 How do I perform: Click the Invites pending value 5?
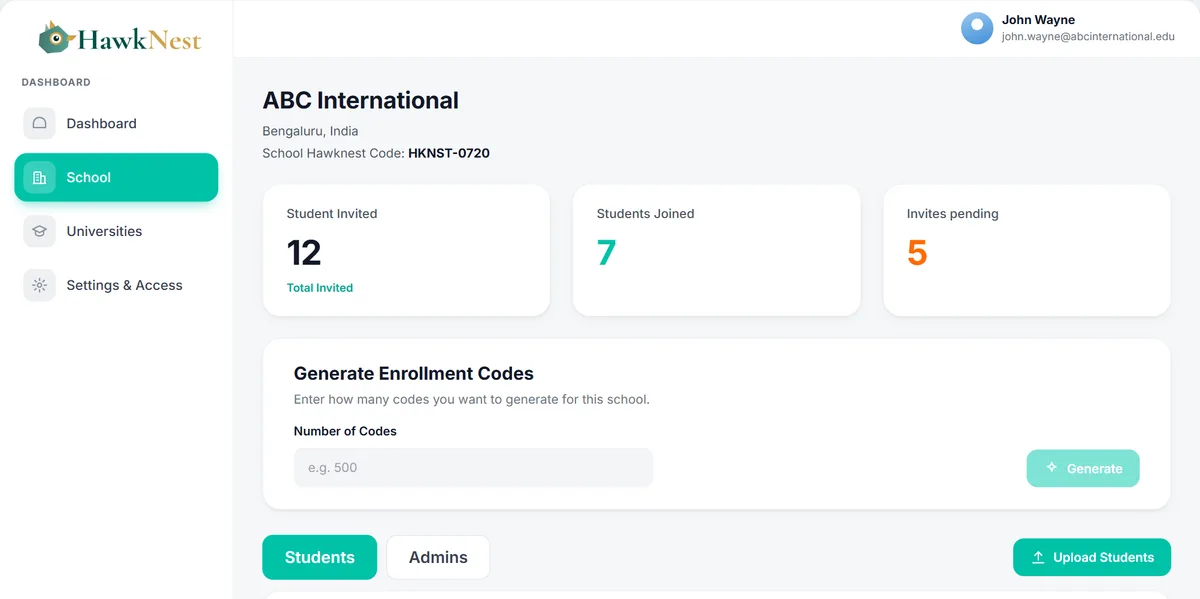(917, 253)
